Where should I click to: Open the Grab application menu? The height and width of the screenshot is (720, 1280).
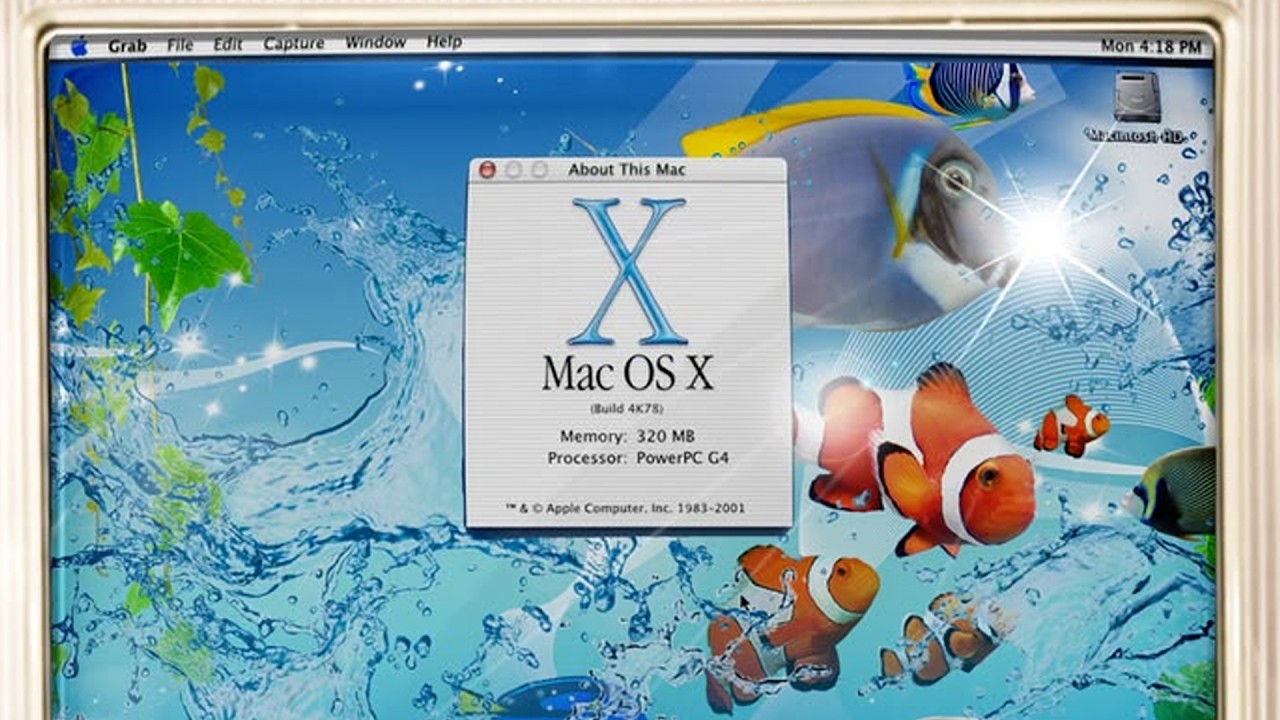pyautogui.click(x=127, y=45)
